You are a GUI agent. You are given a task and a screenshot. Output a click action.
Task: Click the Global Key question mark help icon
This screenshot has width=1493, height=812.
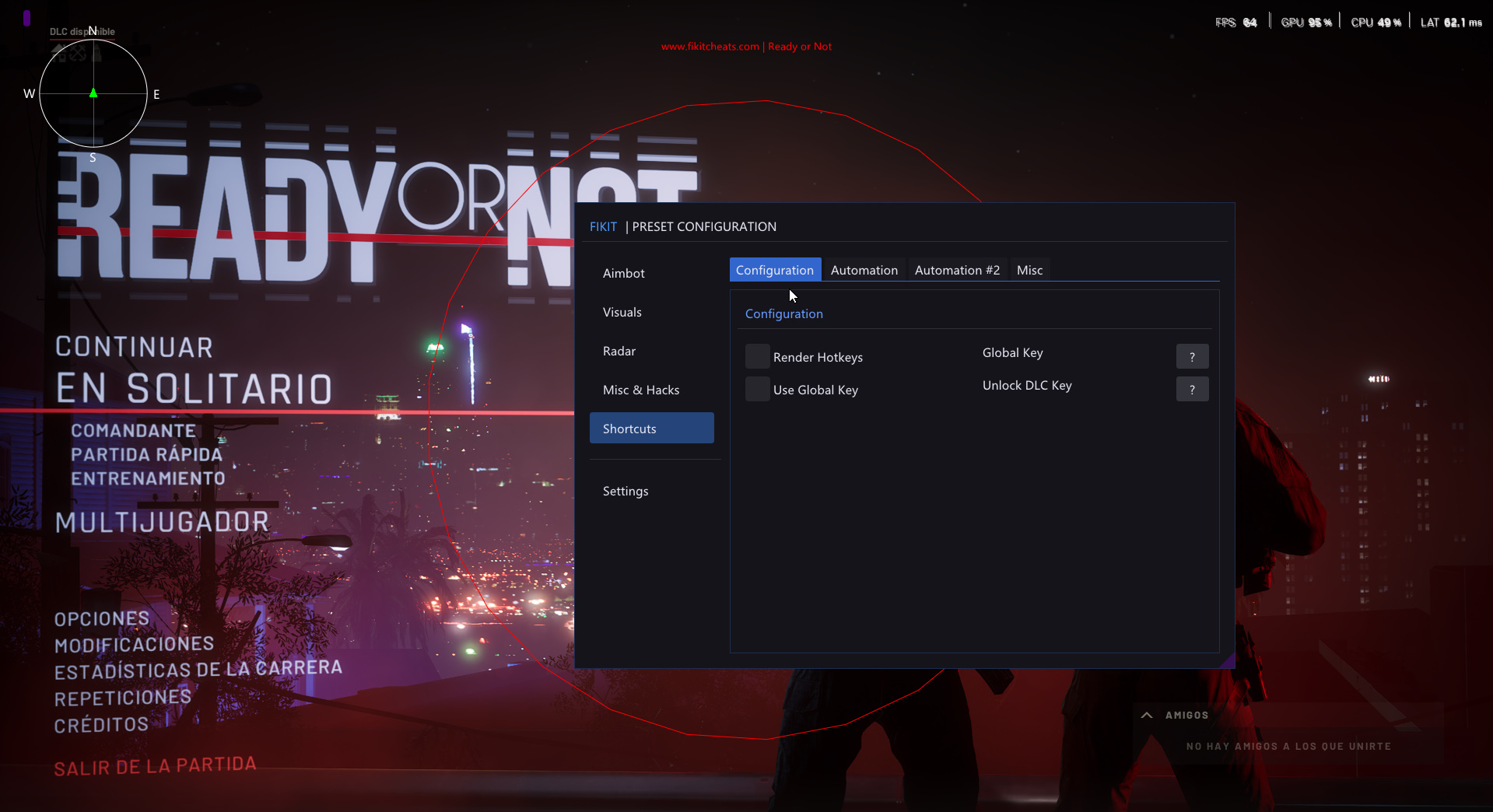pyautogui.click(x=1191, y=356)
